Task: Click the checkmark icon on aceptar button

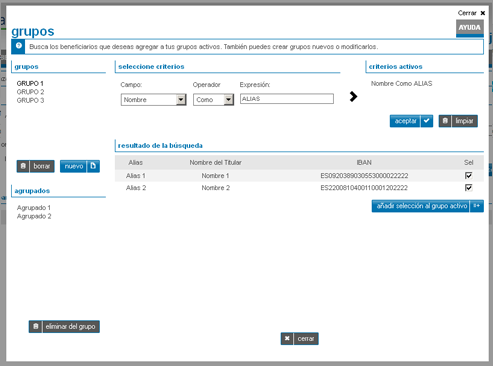Action: (427, 121)
